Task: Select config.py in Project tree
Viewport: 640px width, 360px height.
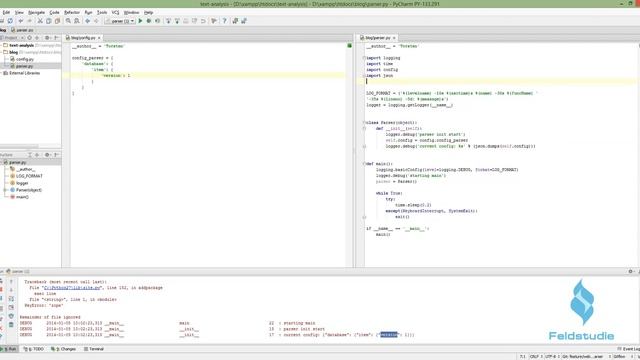Action: pyautogui.click(x=24, y=59)
